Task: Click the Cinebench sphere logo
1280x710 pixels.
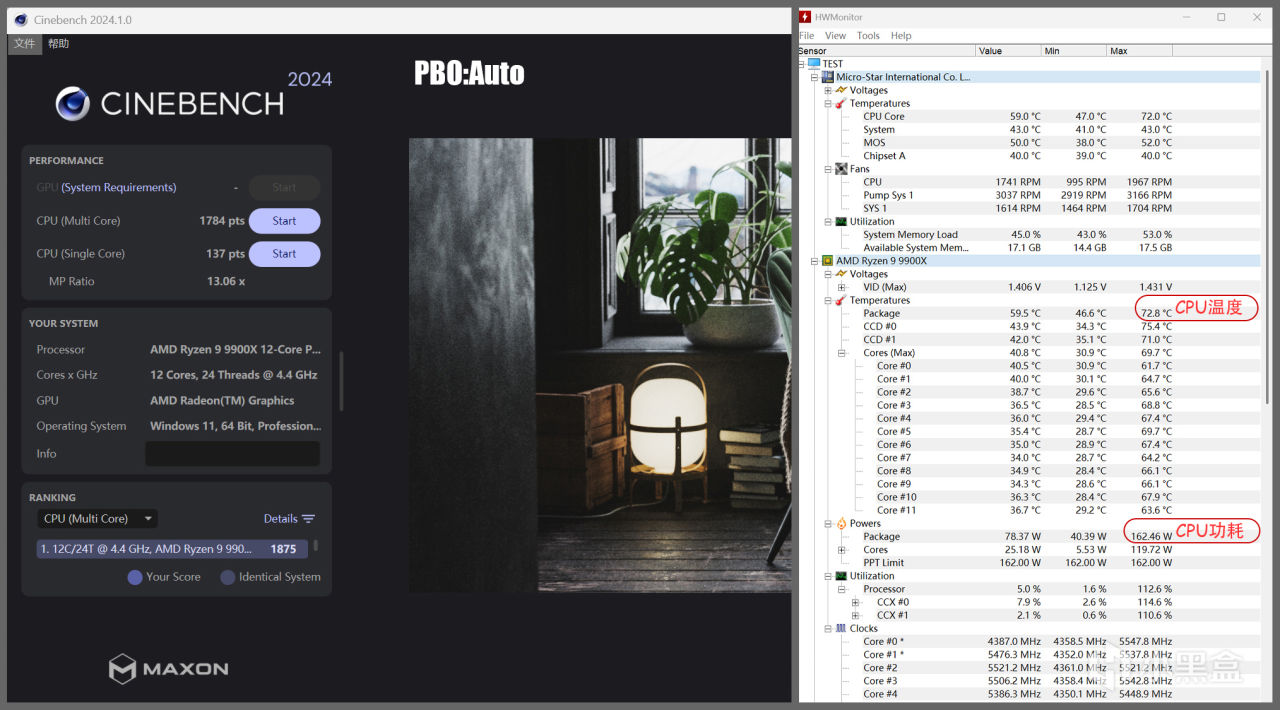Action: click(x=73, y=104)
